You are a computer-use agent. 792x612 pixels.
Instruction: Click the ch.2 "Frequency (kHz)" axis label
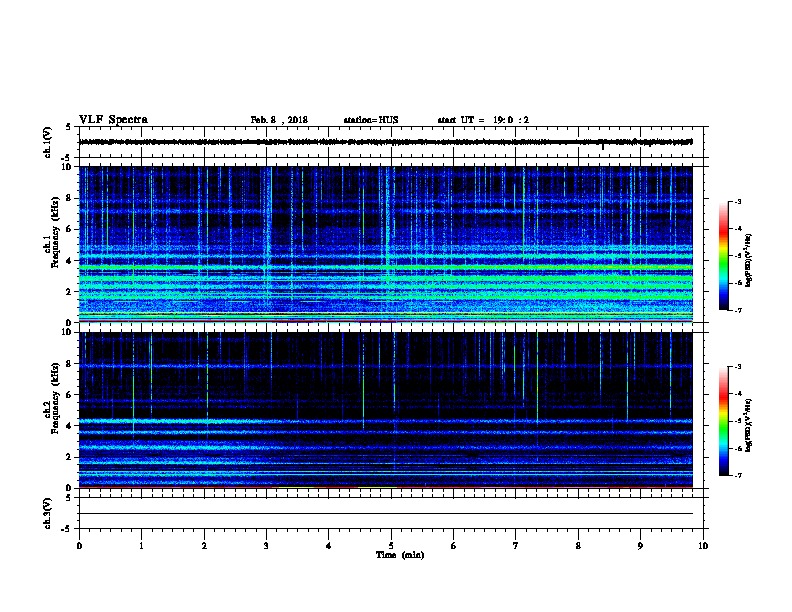[55, 397]
